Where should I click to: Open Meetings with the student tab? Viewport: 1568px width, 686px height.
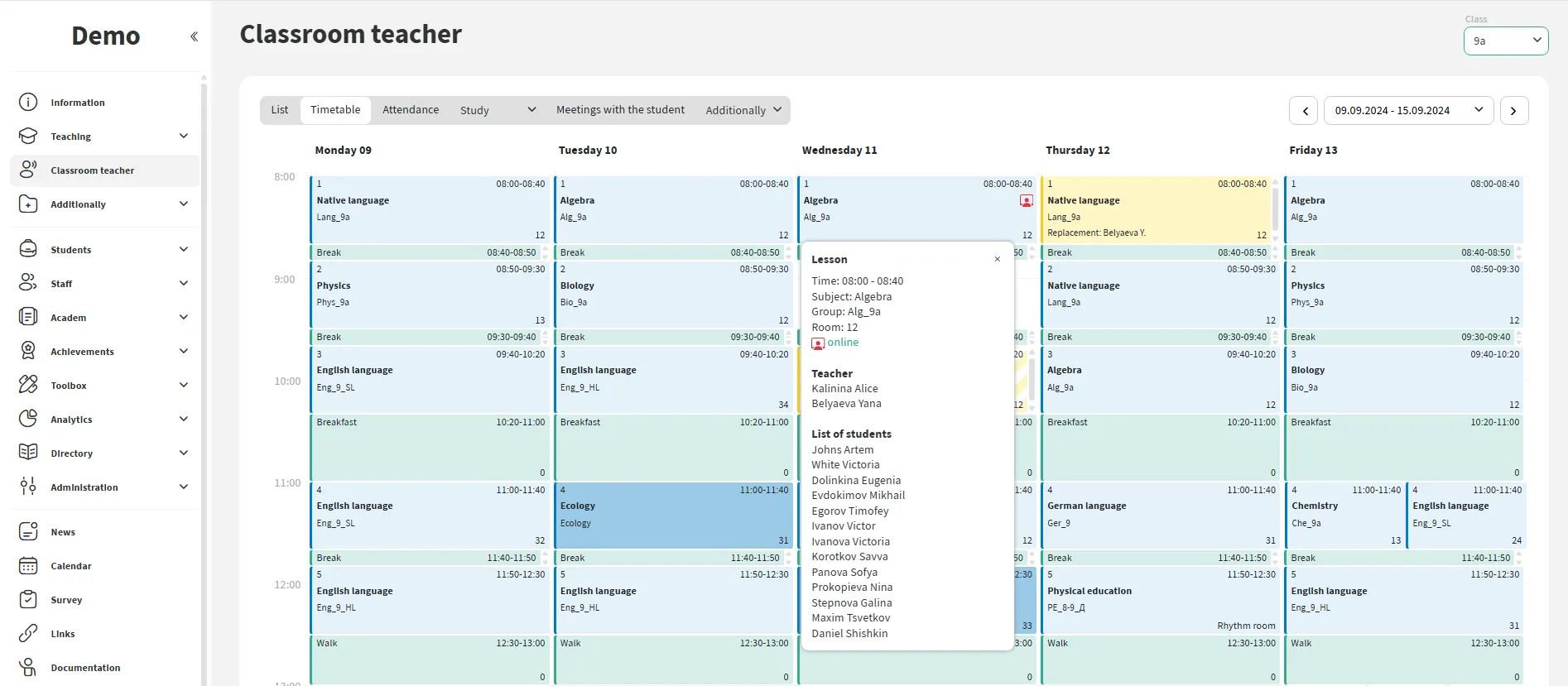620,110
